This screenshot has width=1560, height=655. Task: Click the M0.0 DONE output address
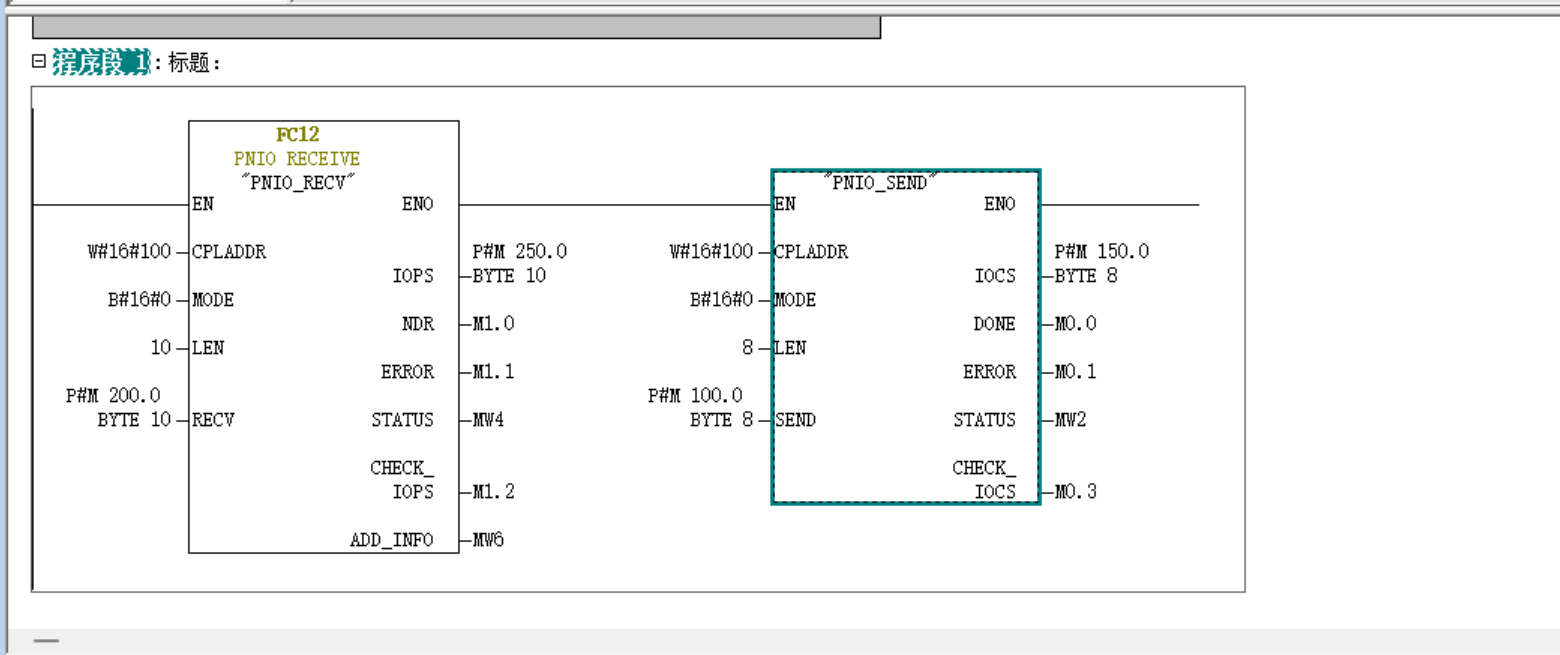(x=1076, y=324)
